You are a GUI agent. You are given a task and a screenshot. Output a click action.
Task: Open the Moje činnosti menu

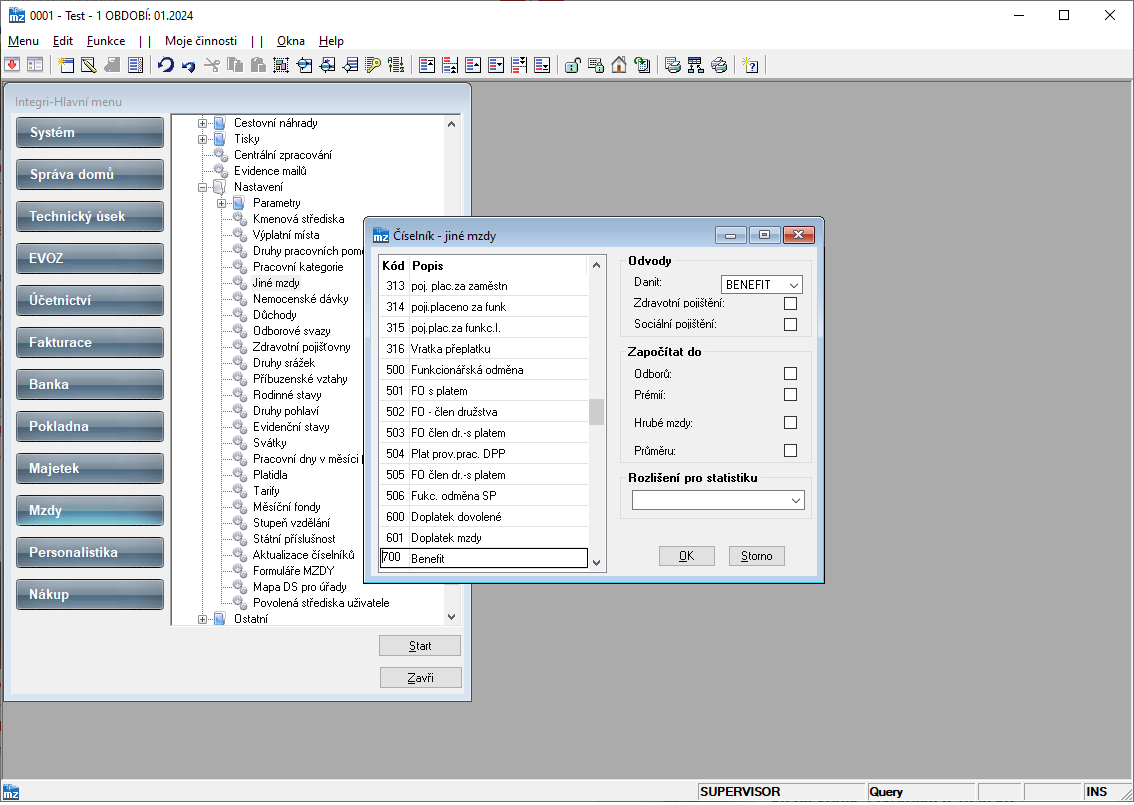pyautogui.click(x=201, y=41)
